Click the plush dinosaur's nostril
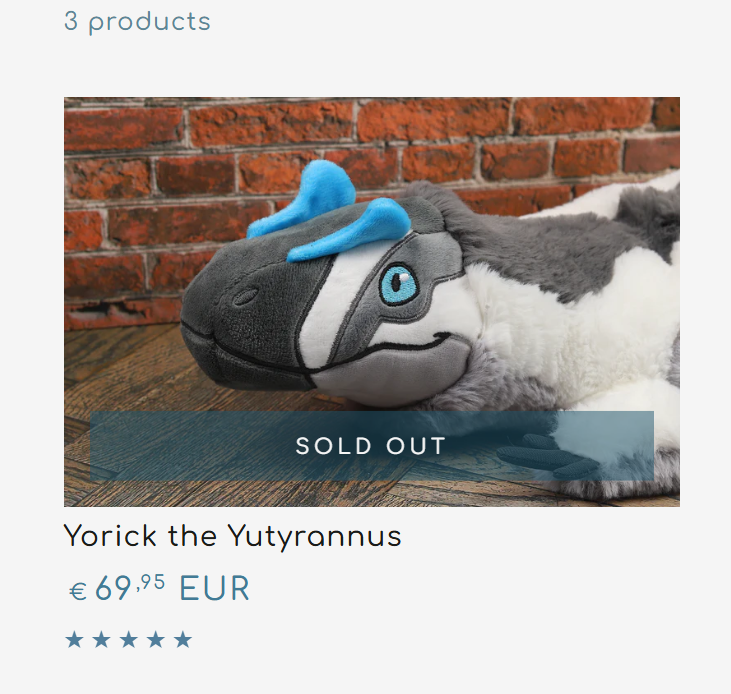Screen dimensions: 731x694 (245, 297)
